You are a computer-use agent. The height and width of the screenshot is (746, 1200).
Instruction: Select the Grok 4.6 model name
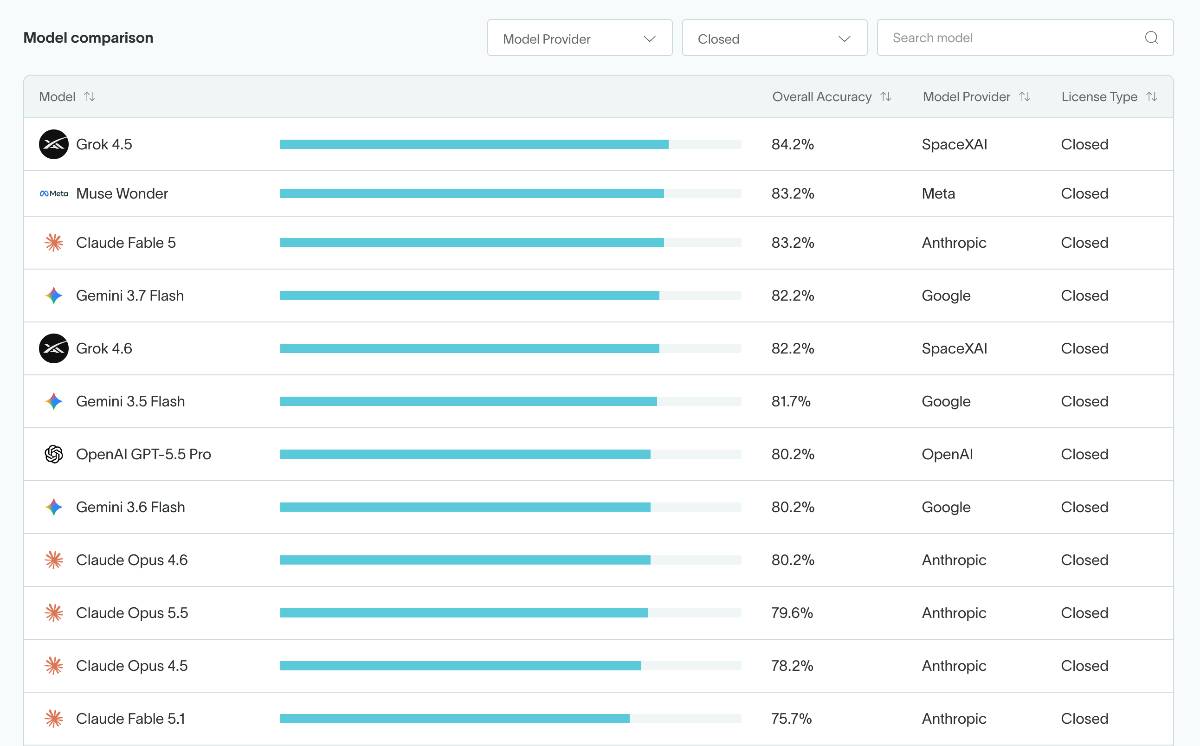click(104, 348)
